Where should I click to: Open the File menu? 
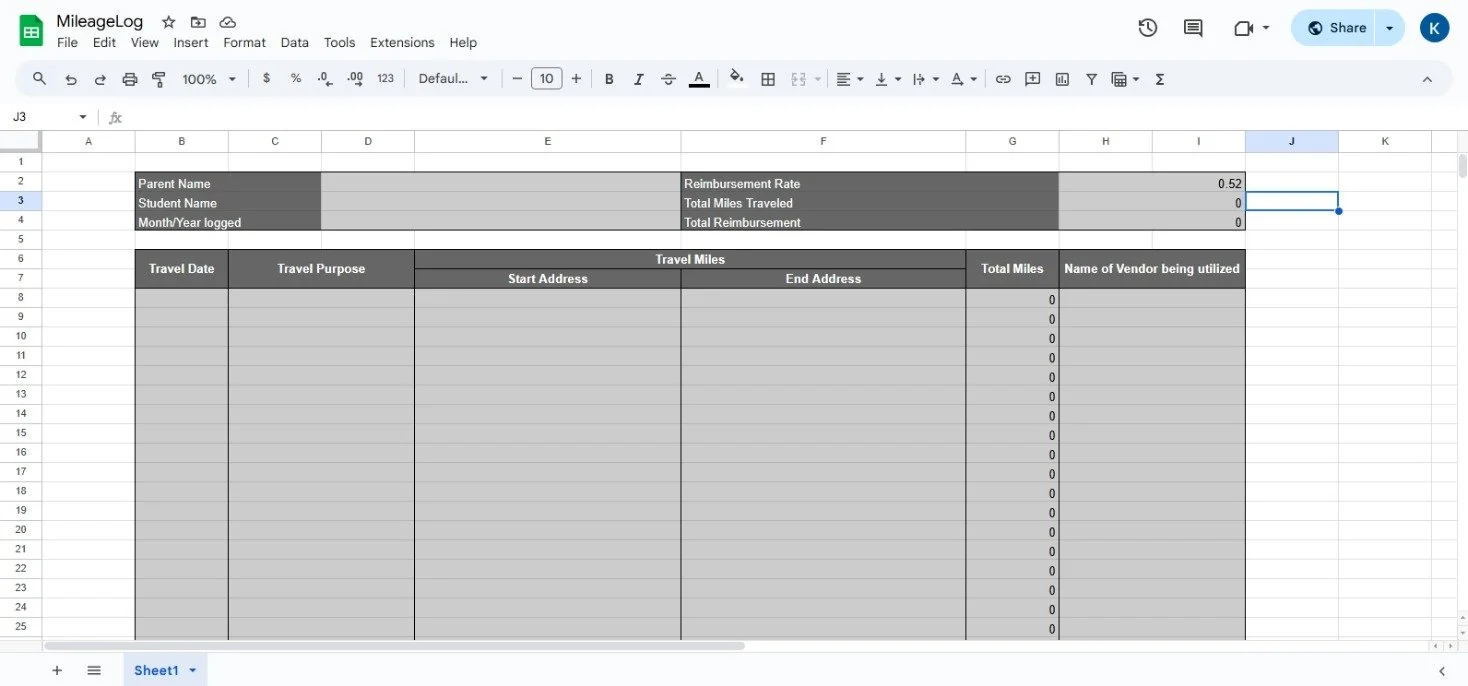coord(67,43)
